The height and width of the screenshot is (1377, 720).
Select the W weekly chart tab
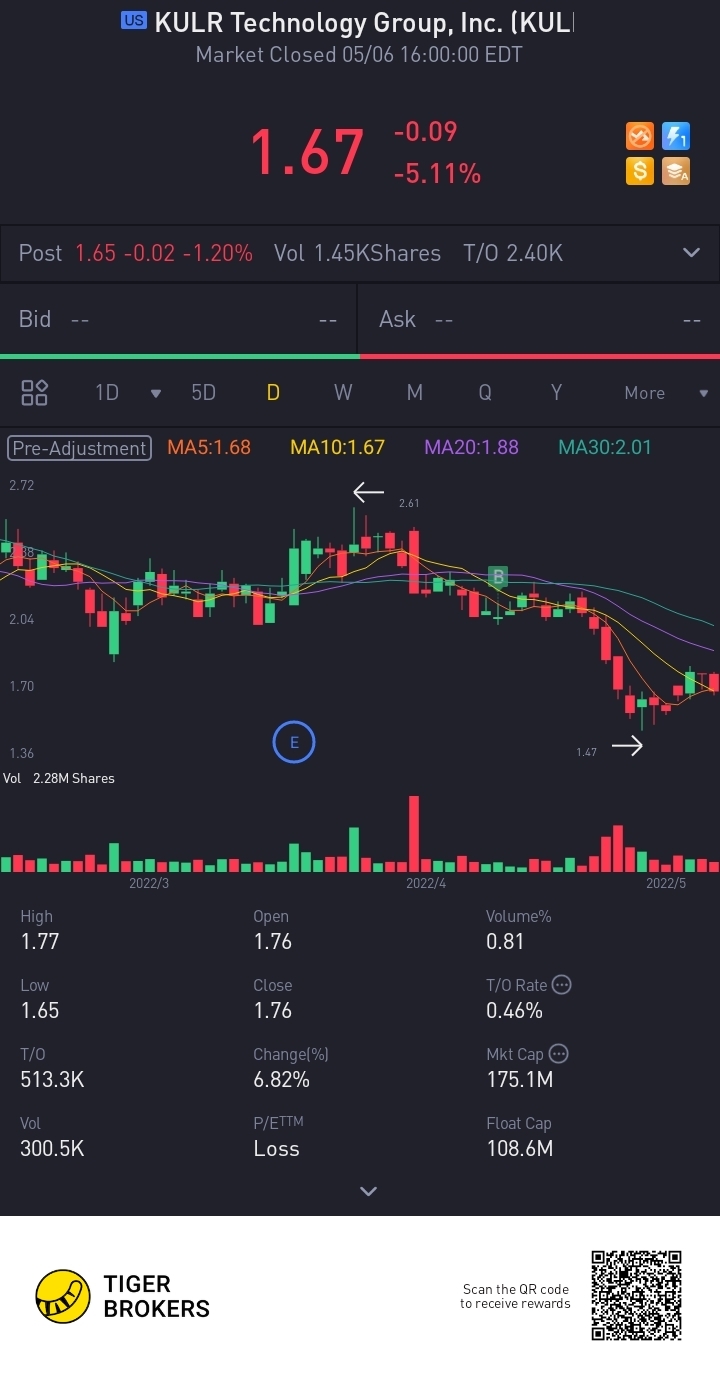[x=343, y=393]
